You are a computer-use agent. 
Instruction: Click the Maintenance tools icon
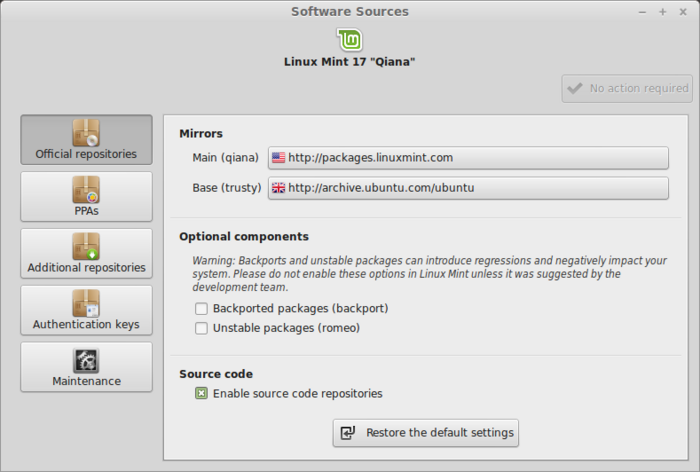tap(86, 361)
